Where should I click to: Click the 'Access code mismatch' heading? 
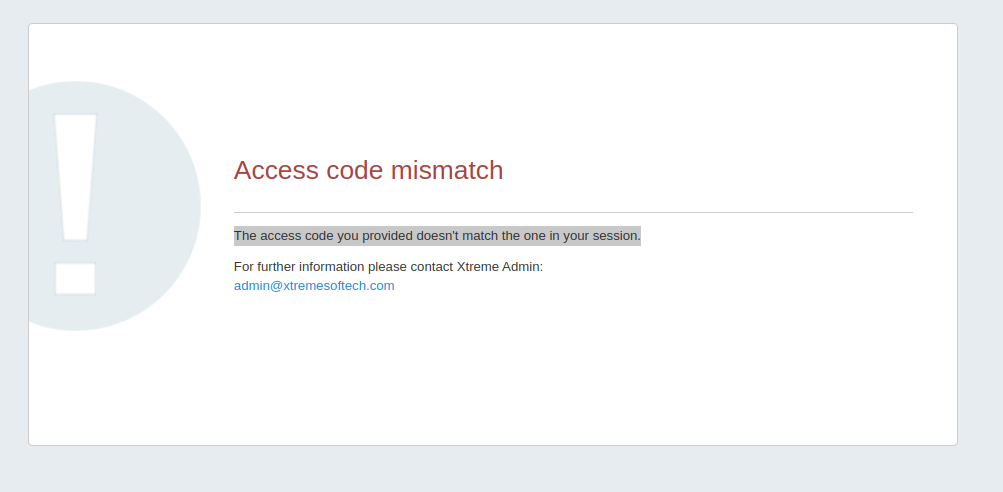point(368,170)
